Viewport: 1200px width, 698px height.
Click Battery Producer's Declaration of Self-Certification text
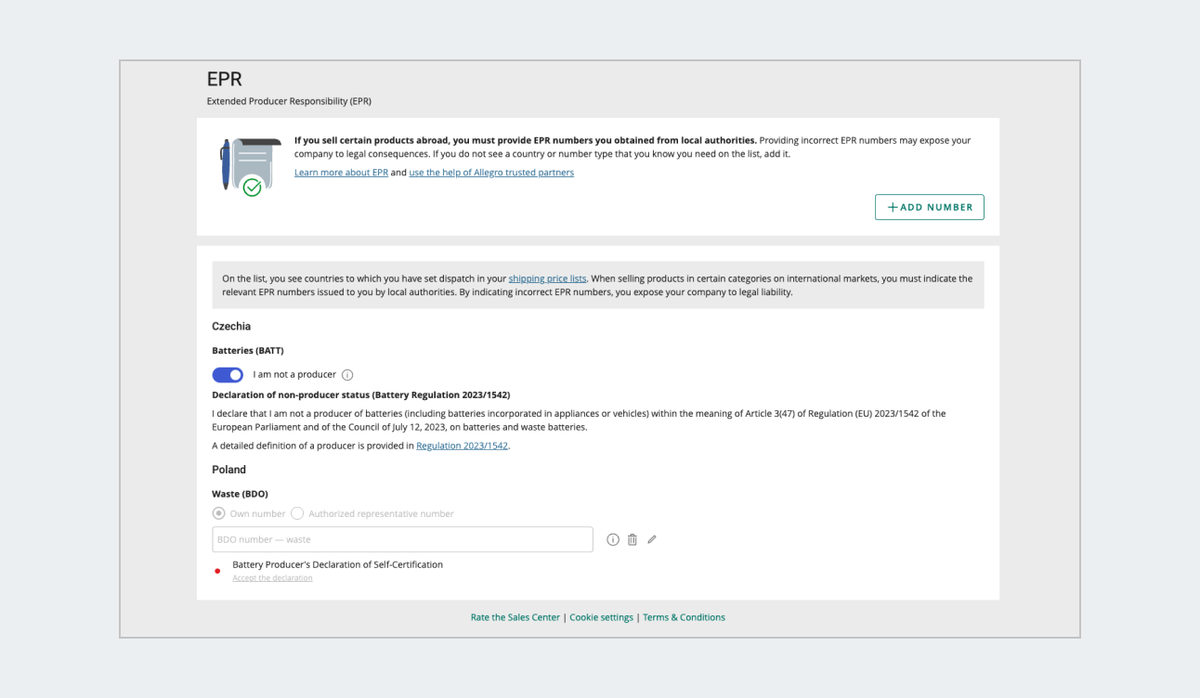337,565
